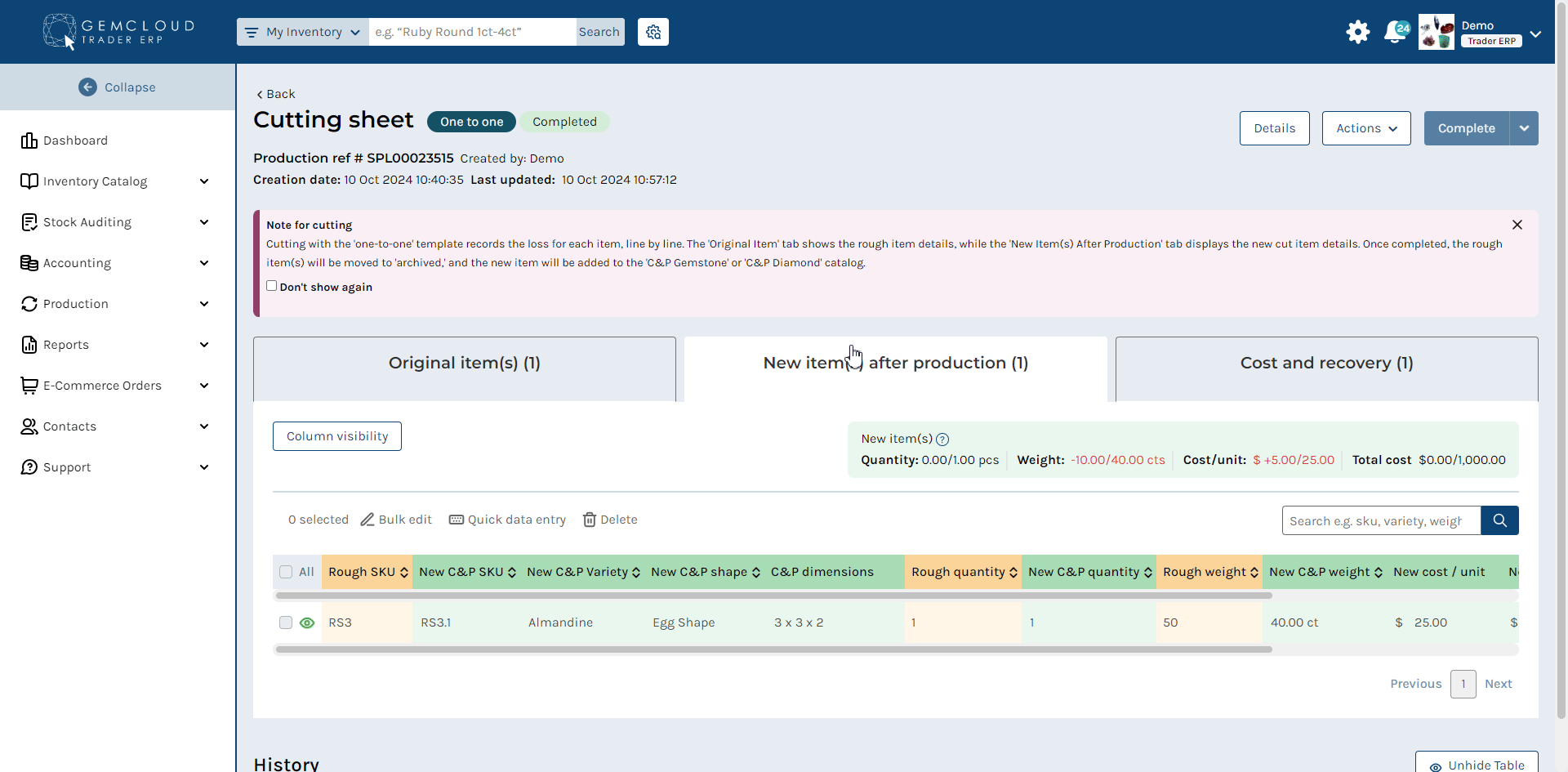Expand the Inventory Catalog chevron
This screenshot has width=1568, height=772.
point(204,181)
